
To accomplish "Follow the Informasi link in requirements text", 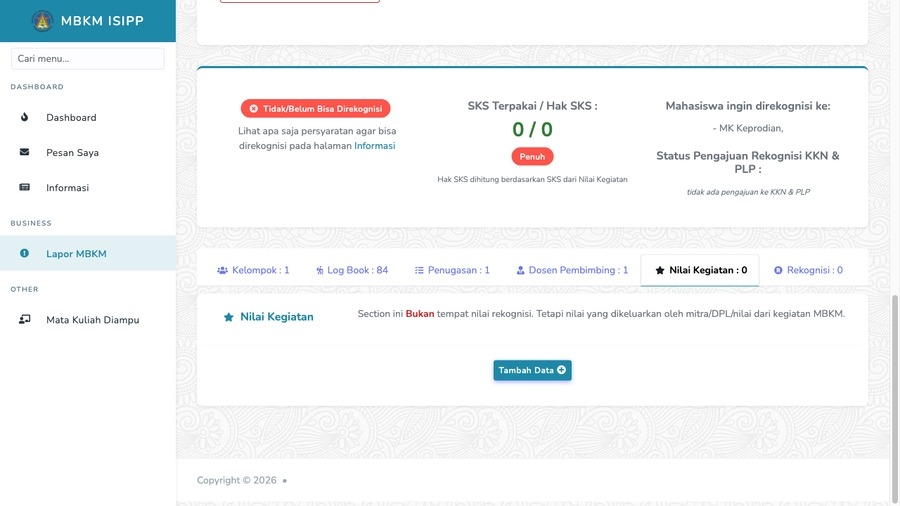I will pos(374,146).
